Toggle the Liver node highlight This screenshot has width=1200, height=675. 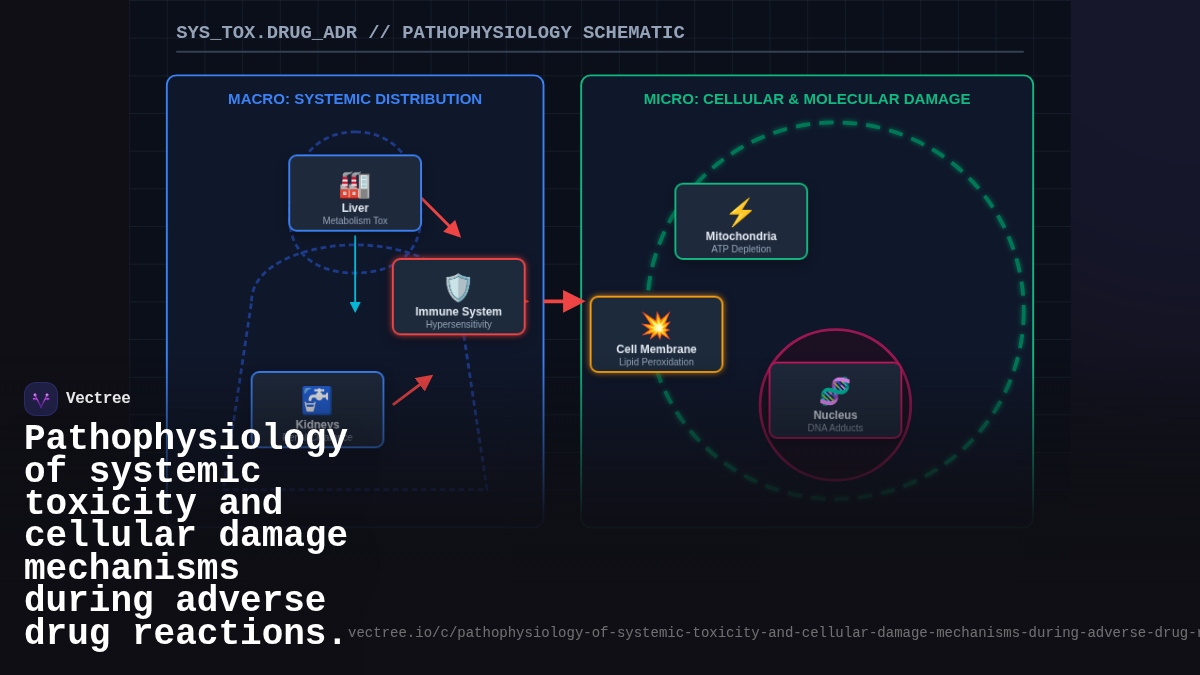(x=355, y=193)
